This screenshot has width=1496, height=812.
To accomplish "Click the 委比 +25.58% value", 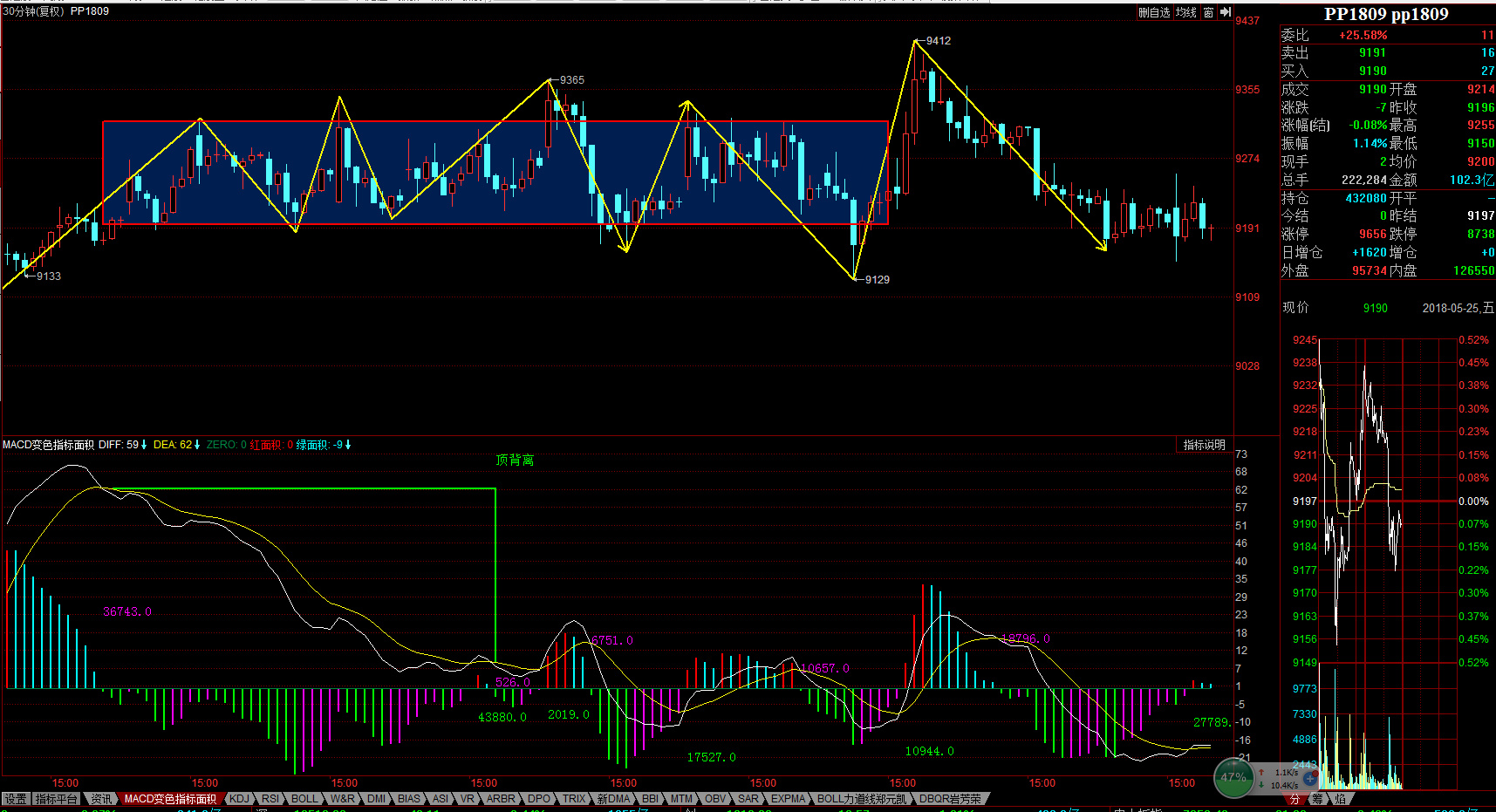I will [1363, 36].
